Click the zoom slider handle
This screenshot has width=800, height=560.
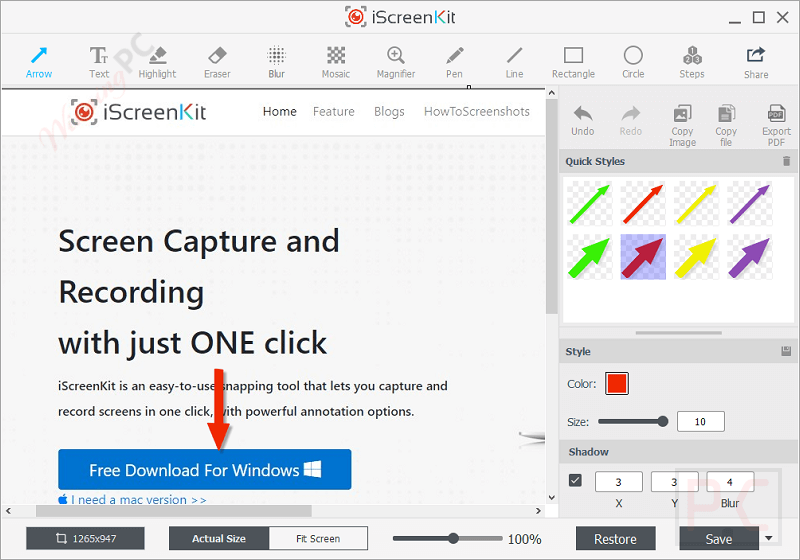tap(453, 538)
